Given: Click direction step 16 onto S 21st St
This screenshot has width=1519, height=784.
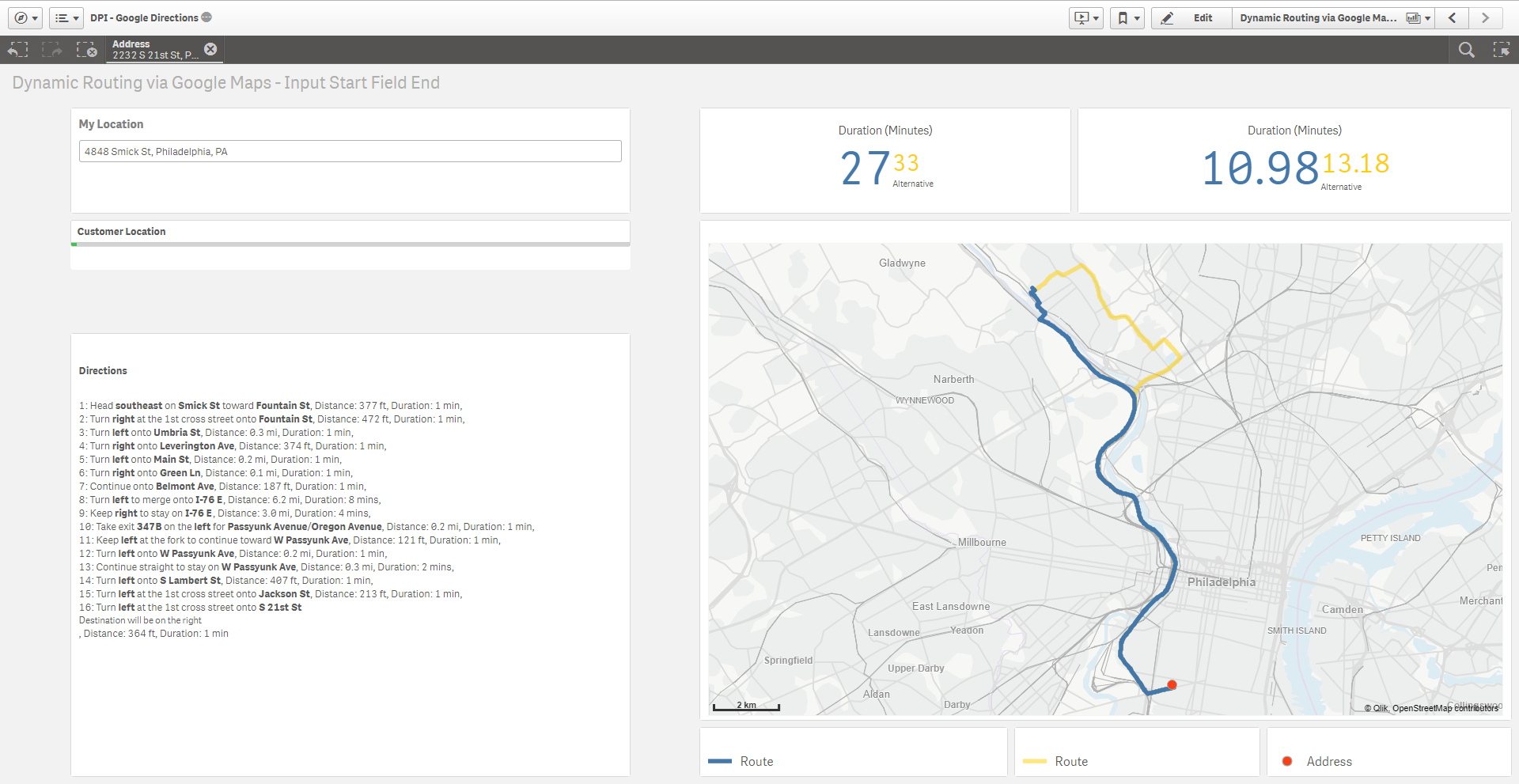Looking at the screenshot, I should tap(191, 608).
